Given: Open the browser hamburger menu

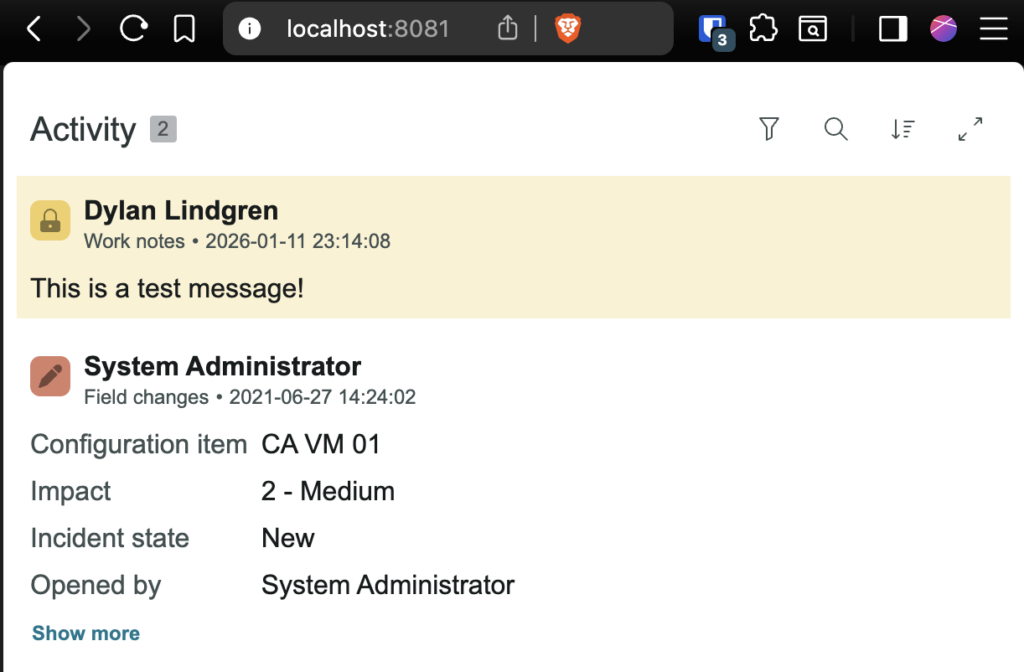Looking at the screenshot, I should pos(993,30).
